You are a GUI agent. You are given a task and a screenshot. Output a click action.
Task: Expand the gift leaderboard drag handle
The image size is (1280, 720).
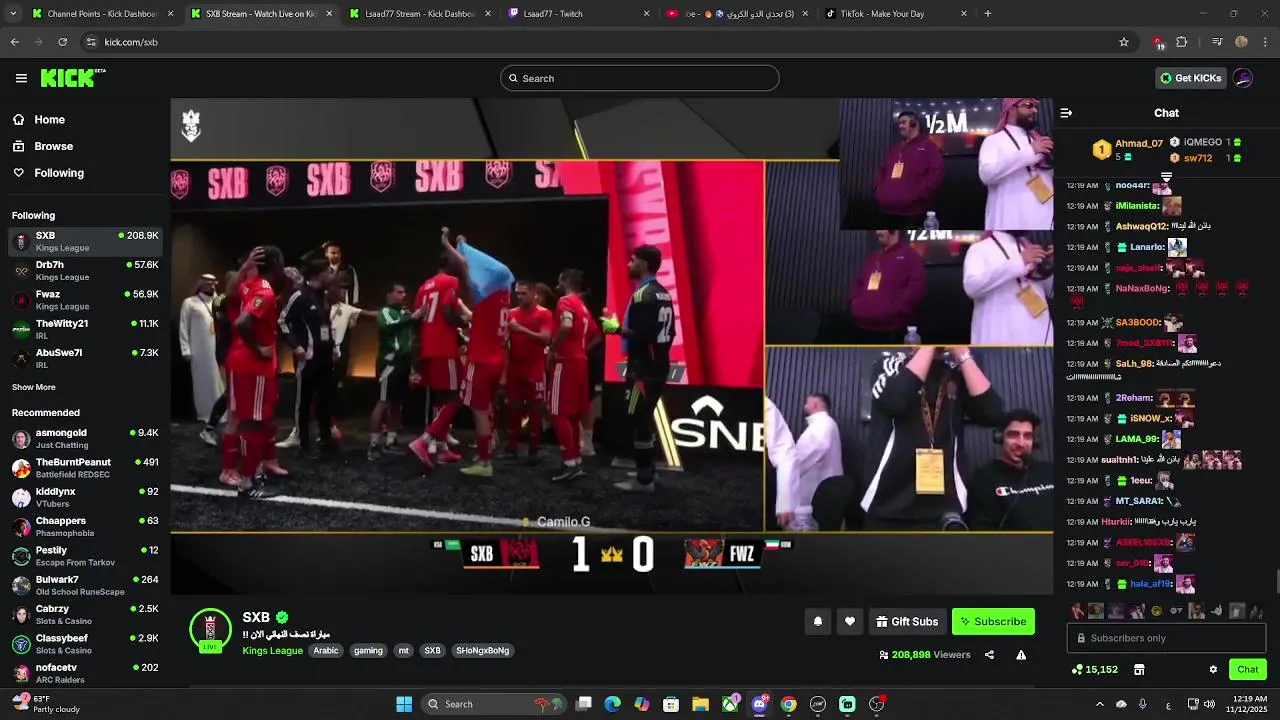[x=1166, y=177]
